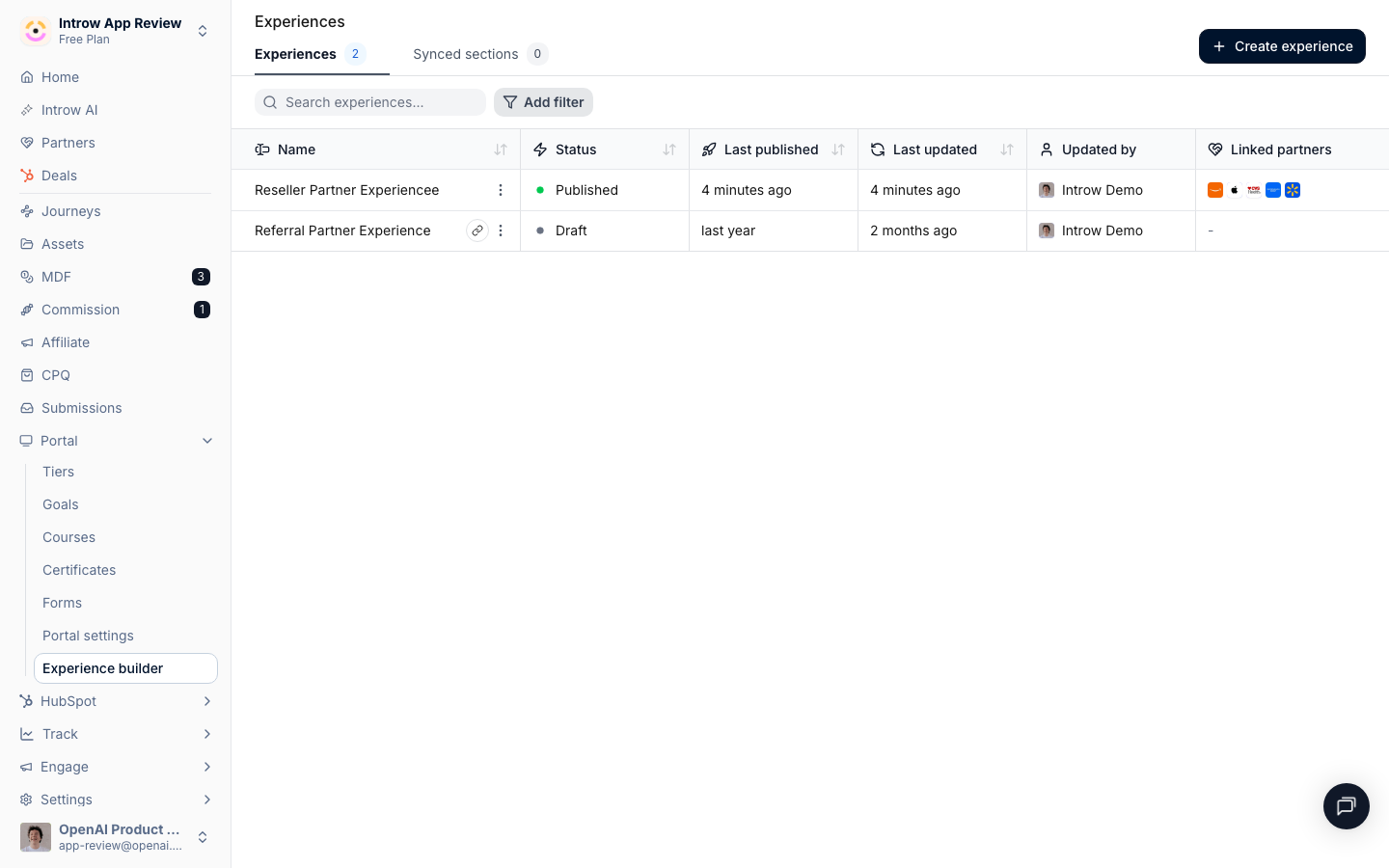Collapse the Portal section chevron

[x=206, y=441]
